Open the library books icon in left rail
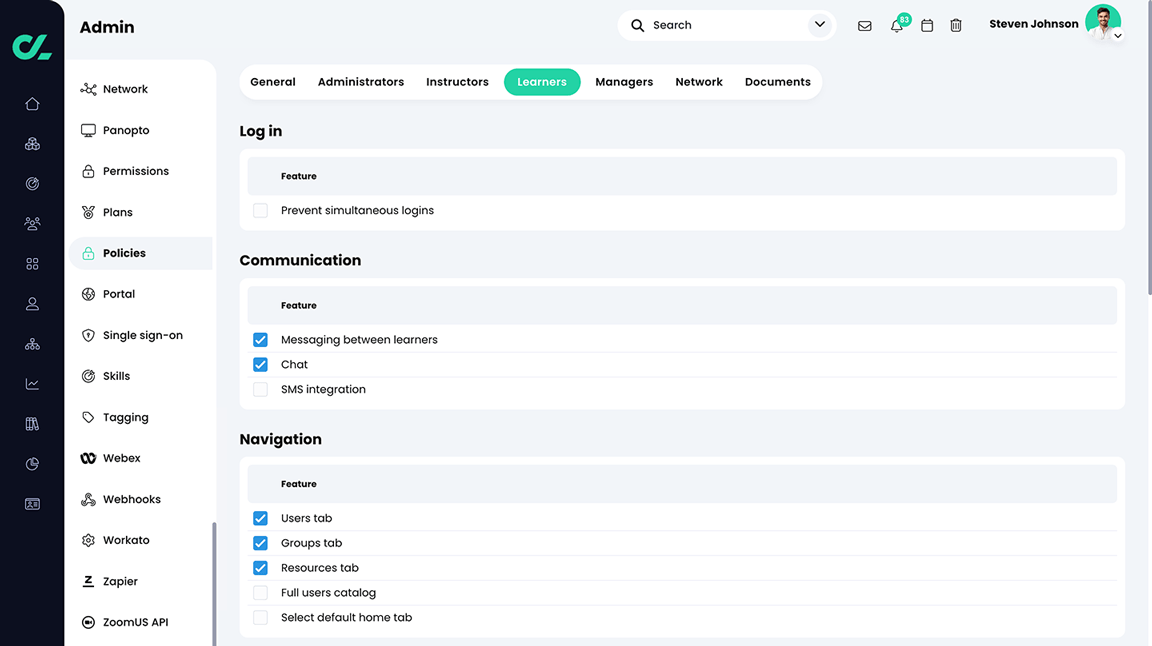Viewport: 1152px width, 646px height. click(x=32, y=424)
